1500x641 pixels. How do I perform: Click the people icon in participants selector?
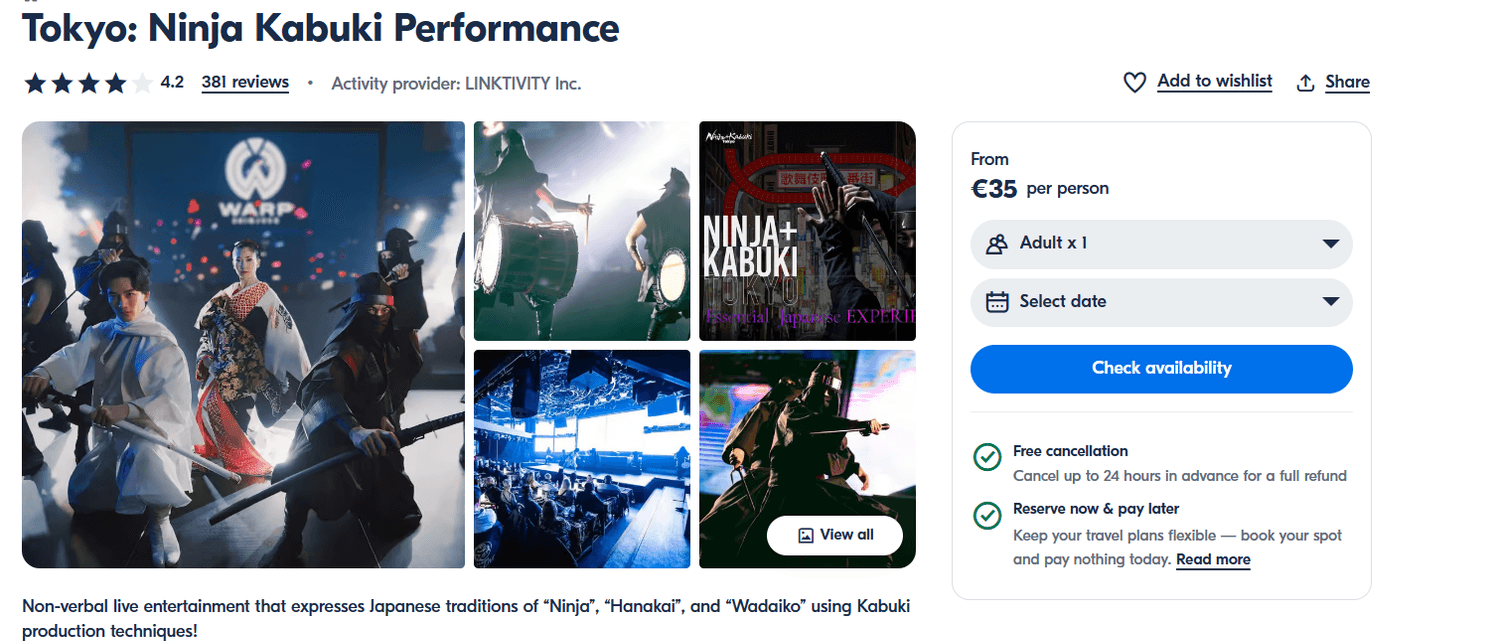pyautogui.click(x=997, y=244)
